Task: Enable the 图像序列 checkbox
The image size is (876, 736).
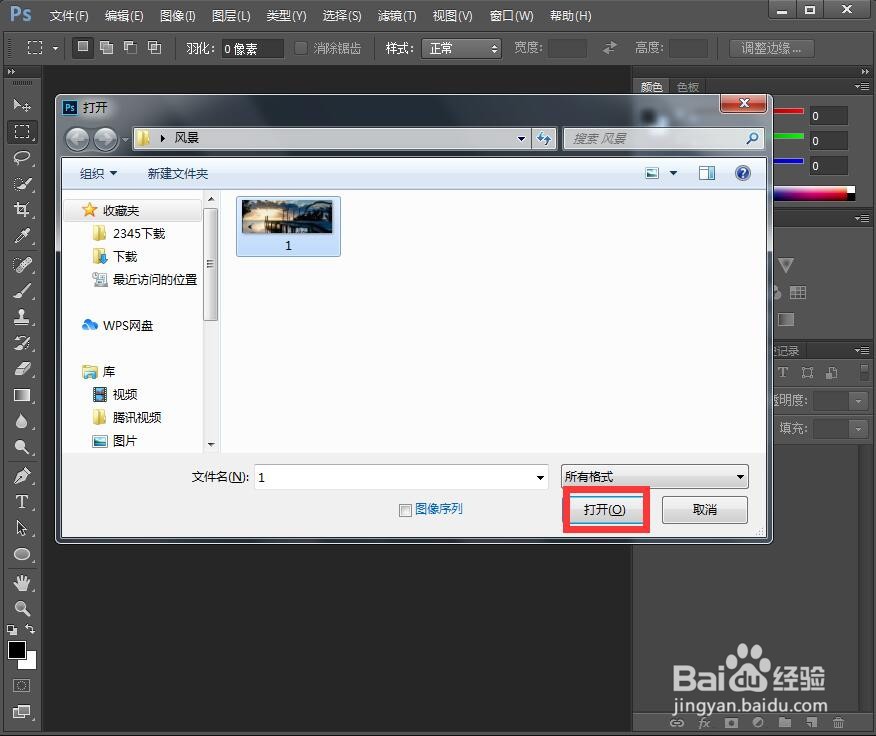Action: (x=406, y=510)
